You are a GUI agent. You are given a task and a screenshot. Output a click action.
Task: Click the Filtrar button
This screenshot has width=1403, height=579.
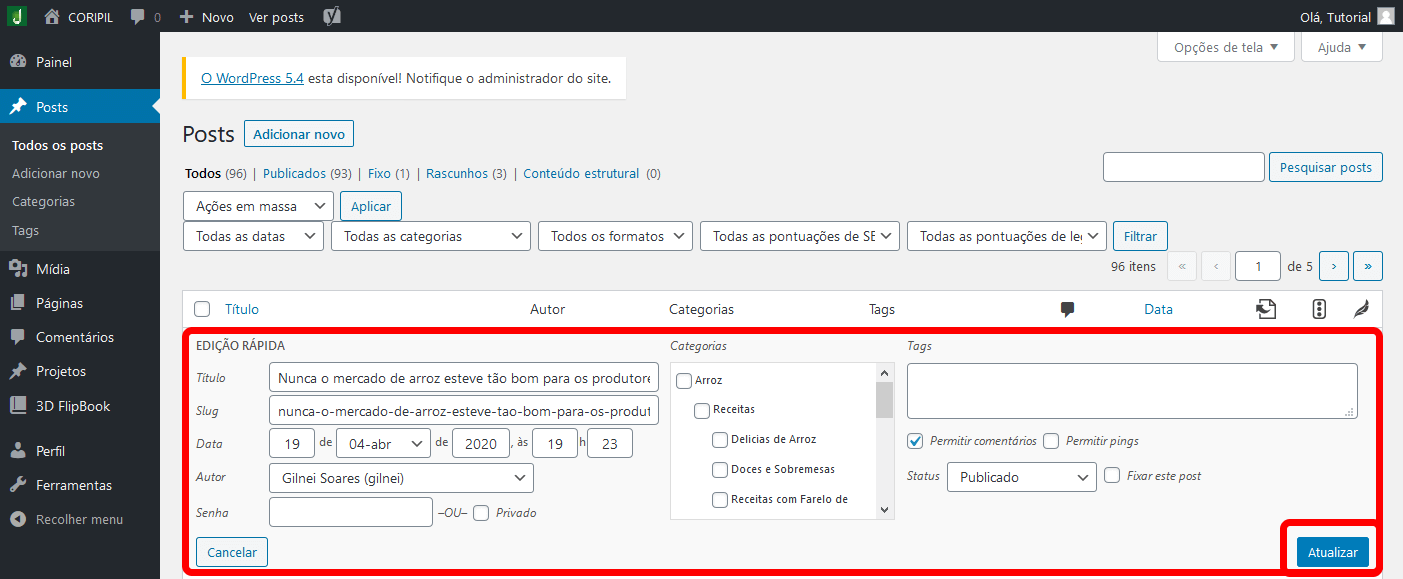(1140, 236)
